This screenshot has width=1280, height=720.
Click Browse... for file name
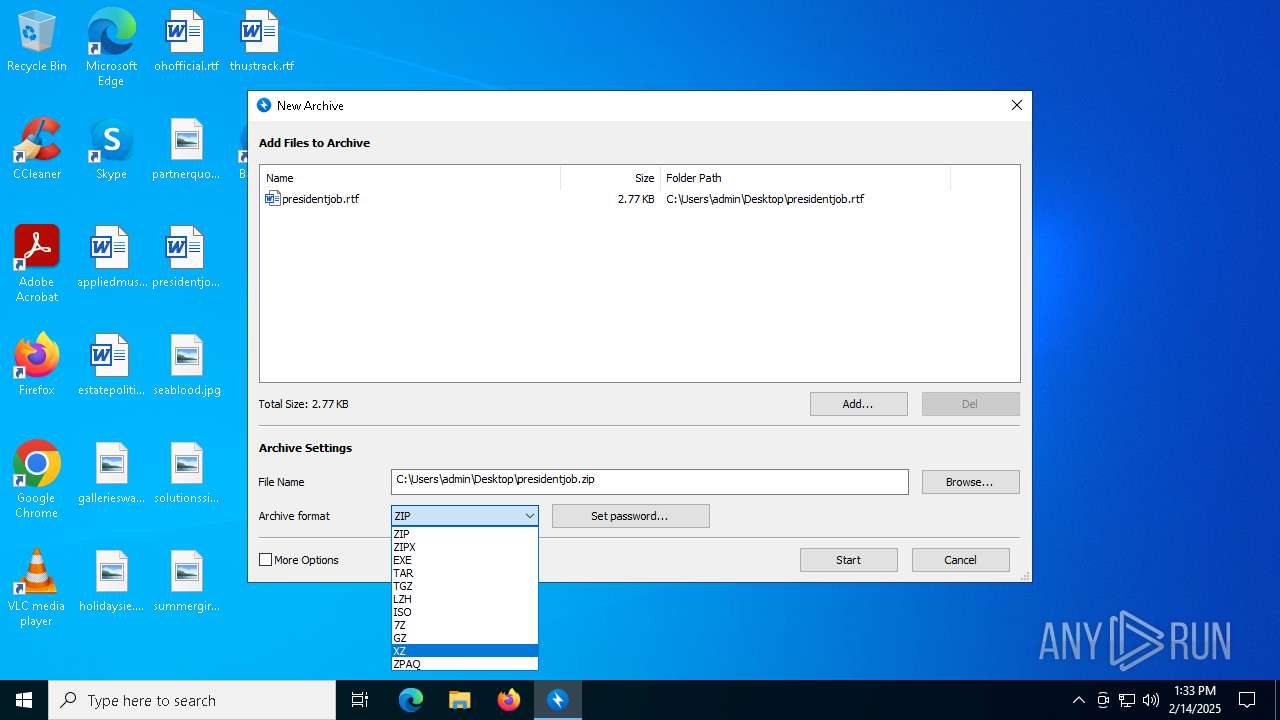pyautogui.click(x=970, y=482)
